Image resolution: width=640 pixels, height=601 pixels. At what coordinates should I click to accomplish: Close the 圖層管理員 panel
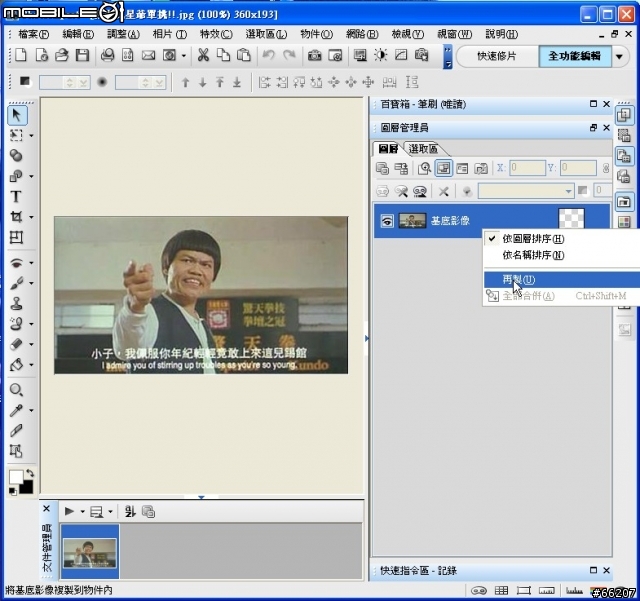607,128
